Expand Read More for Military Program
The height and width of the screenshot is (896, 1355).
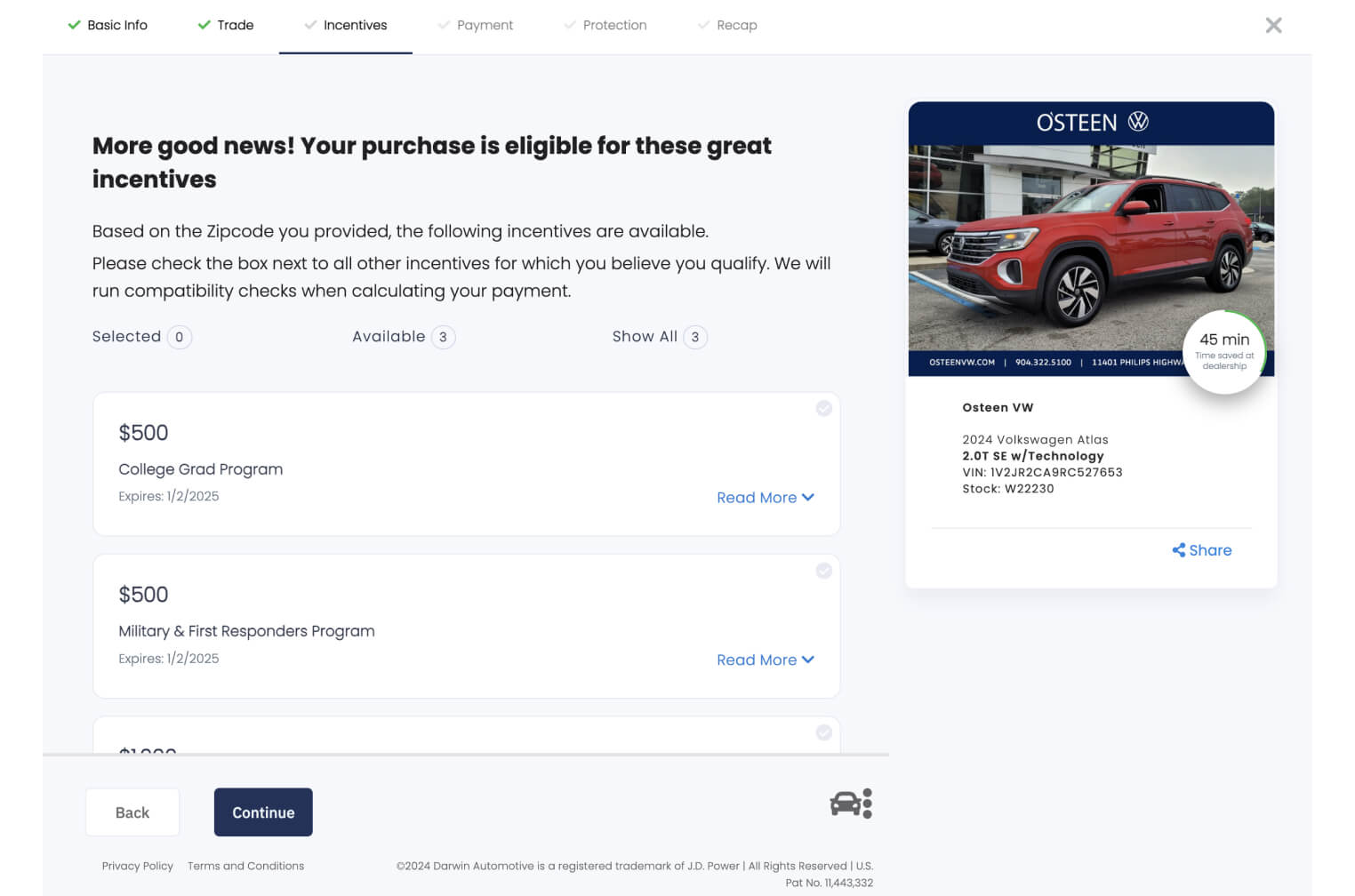point(766,660)
